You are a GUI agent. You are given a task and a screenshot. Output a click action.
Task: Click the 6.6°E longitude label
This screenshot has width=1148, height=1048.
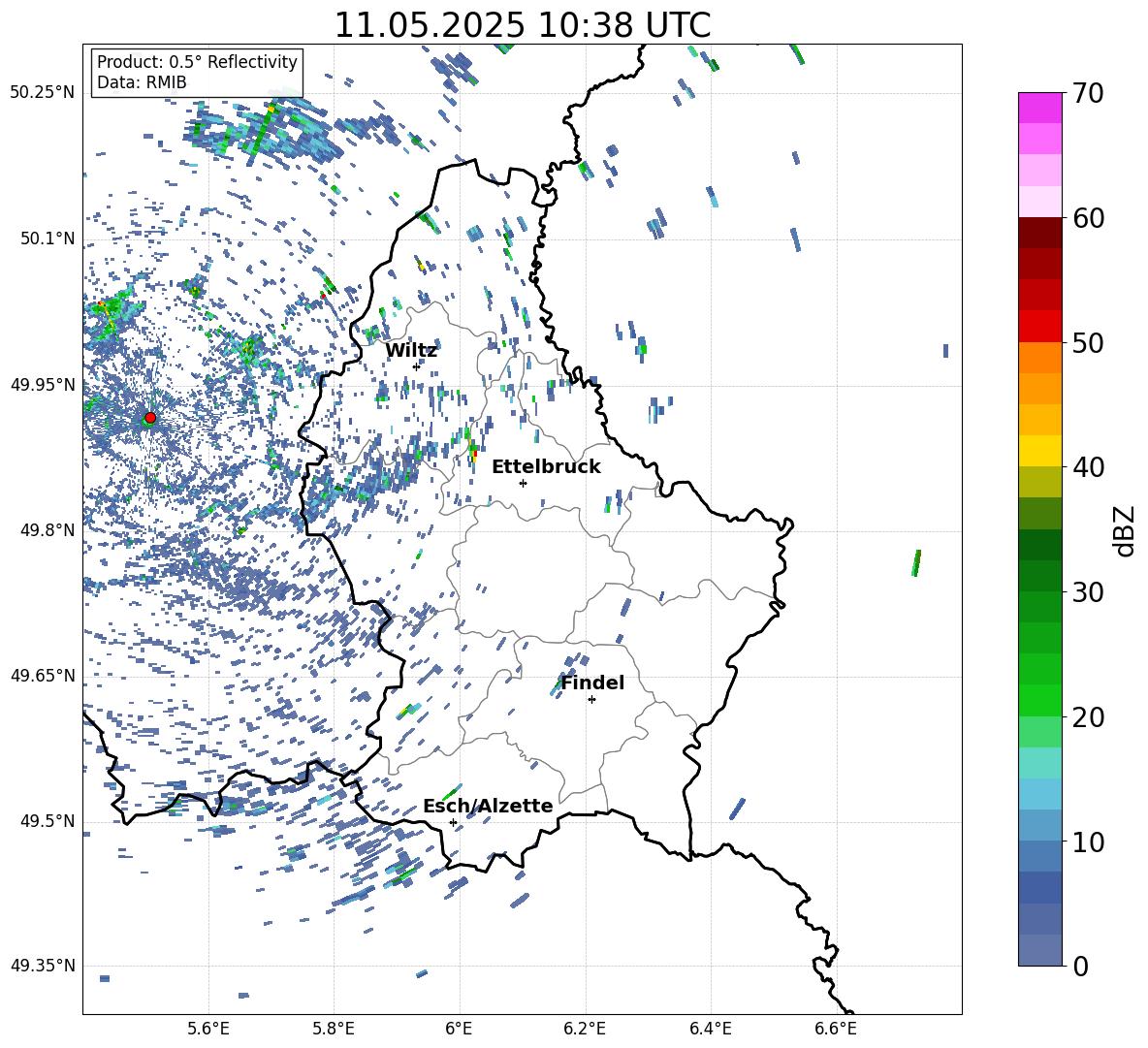click(836, 1029)
